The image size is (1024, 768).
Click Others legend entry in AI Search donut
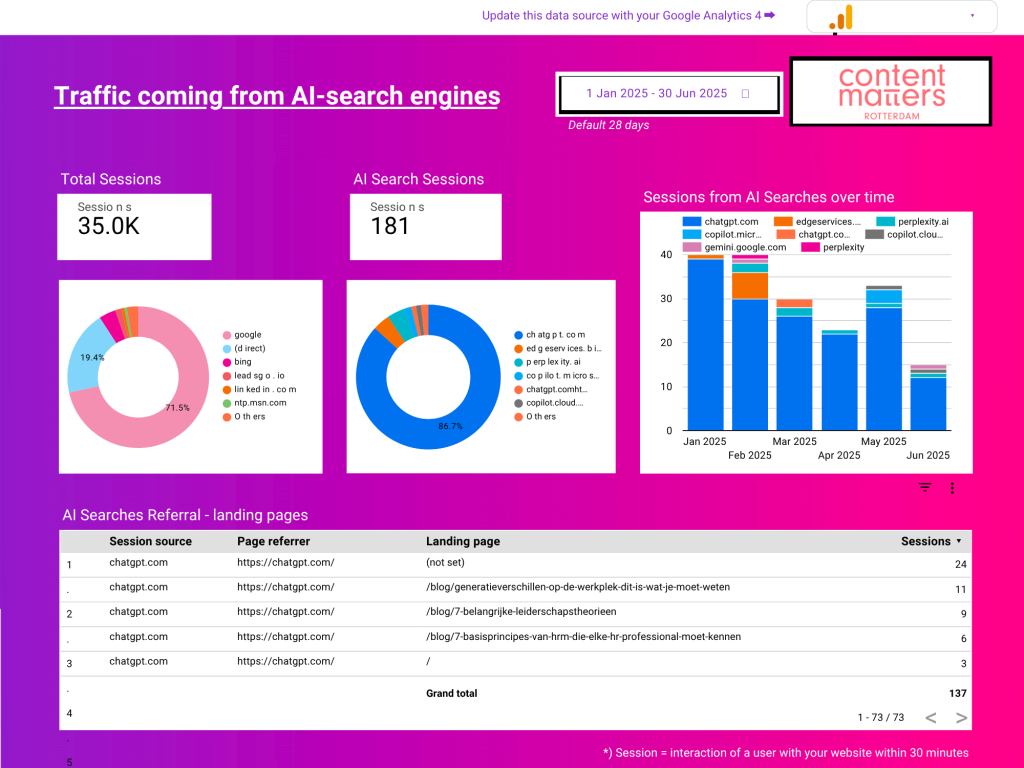point(535,417)
